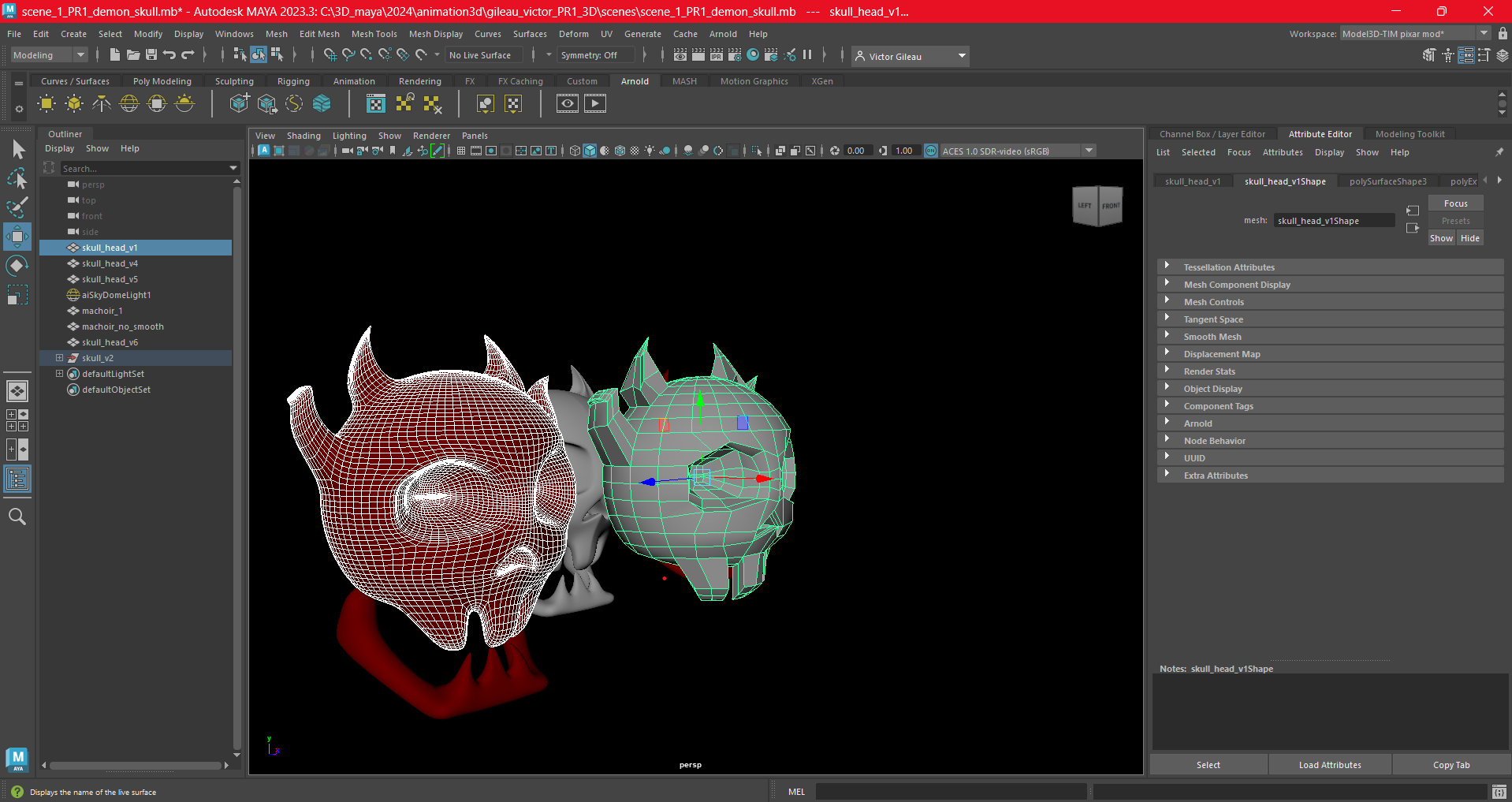Select the arrow Select tool
This screenshot has width=1512, height=802.
pos(17,149)
